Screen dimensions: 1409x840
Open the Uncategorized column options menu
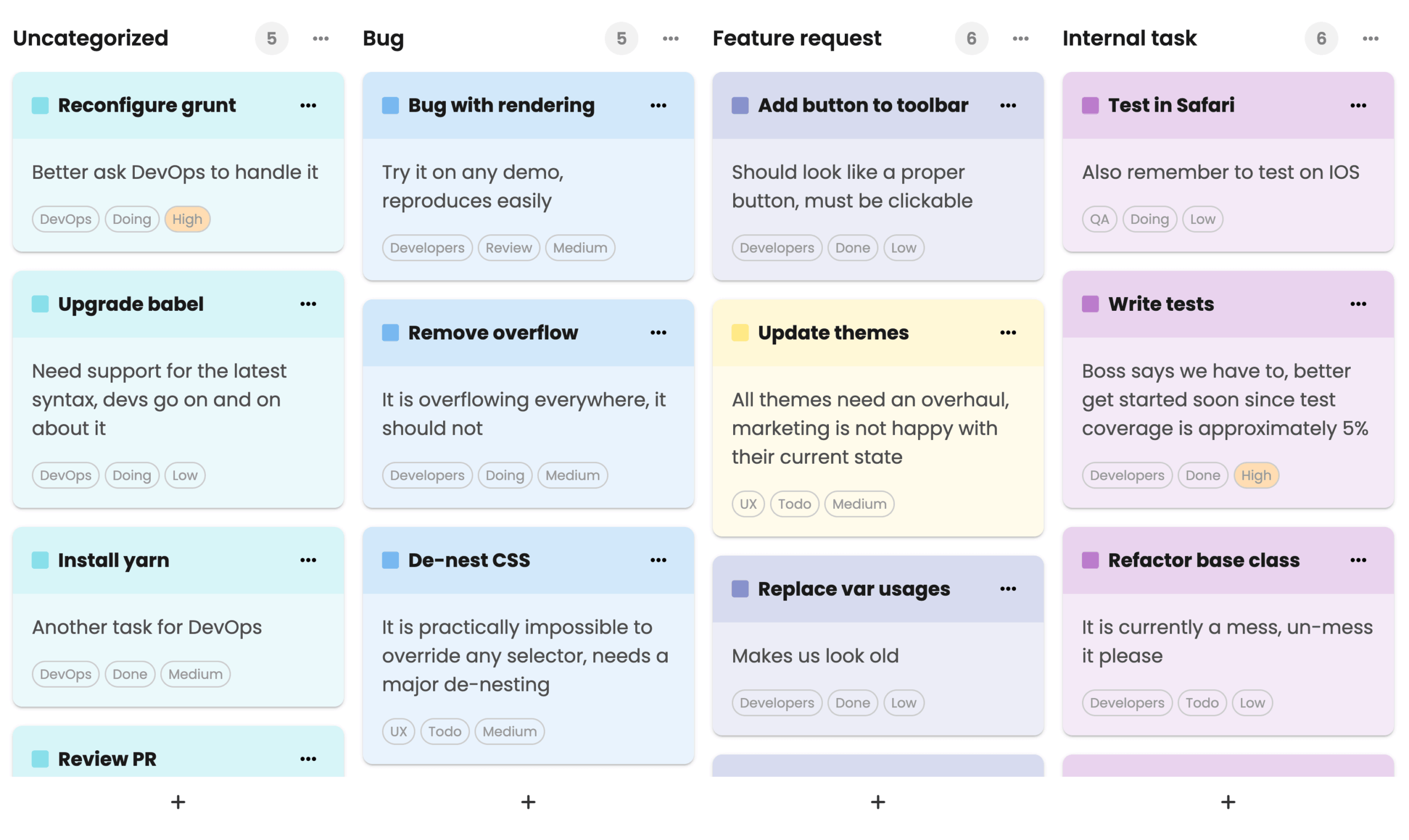(x=320, y=39)
